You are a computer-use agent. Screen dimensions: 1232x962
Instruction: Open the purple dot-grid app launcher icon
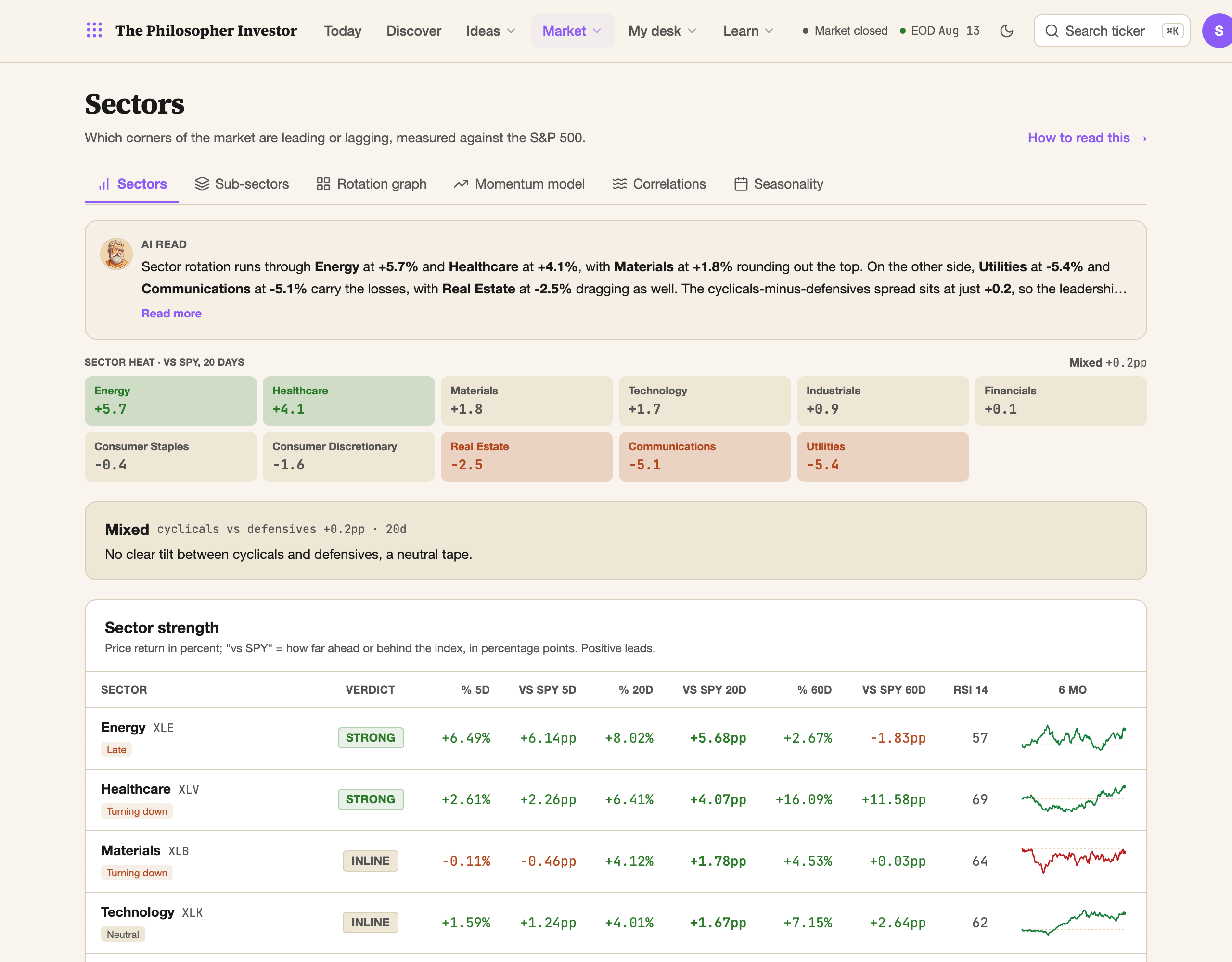point(94,30)
